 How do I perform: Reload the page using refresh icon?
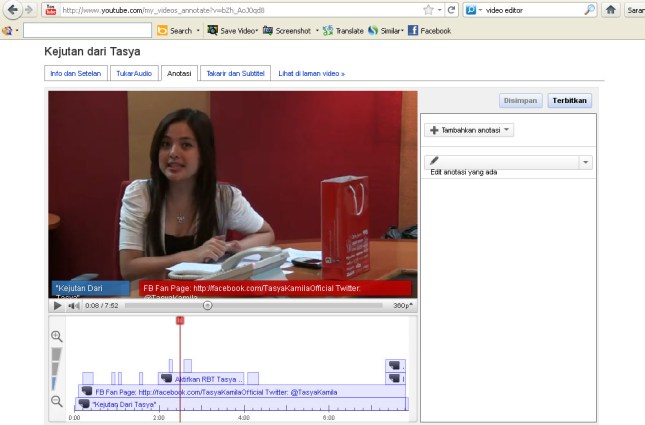click(452, 10)
